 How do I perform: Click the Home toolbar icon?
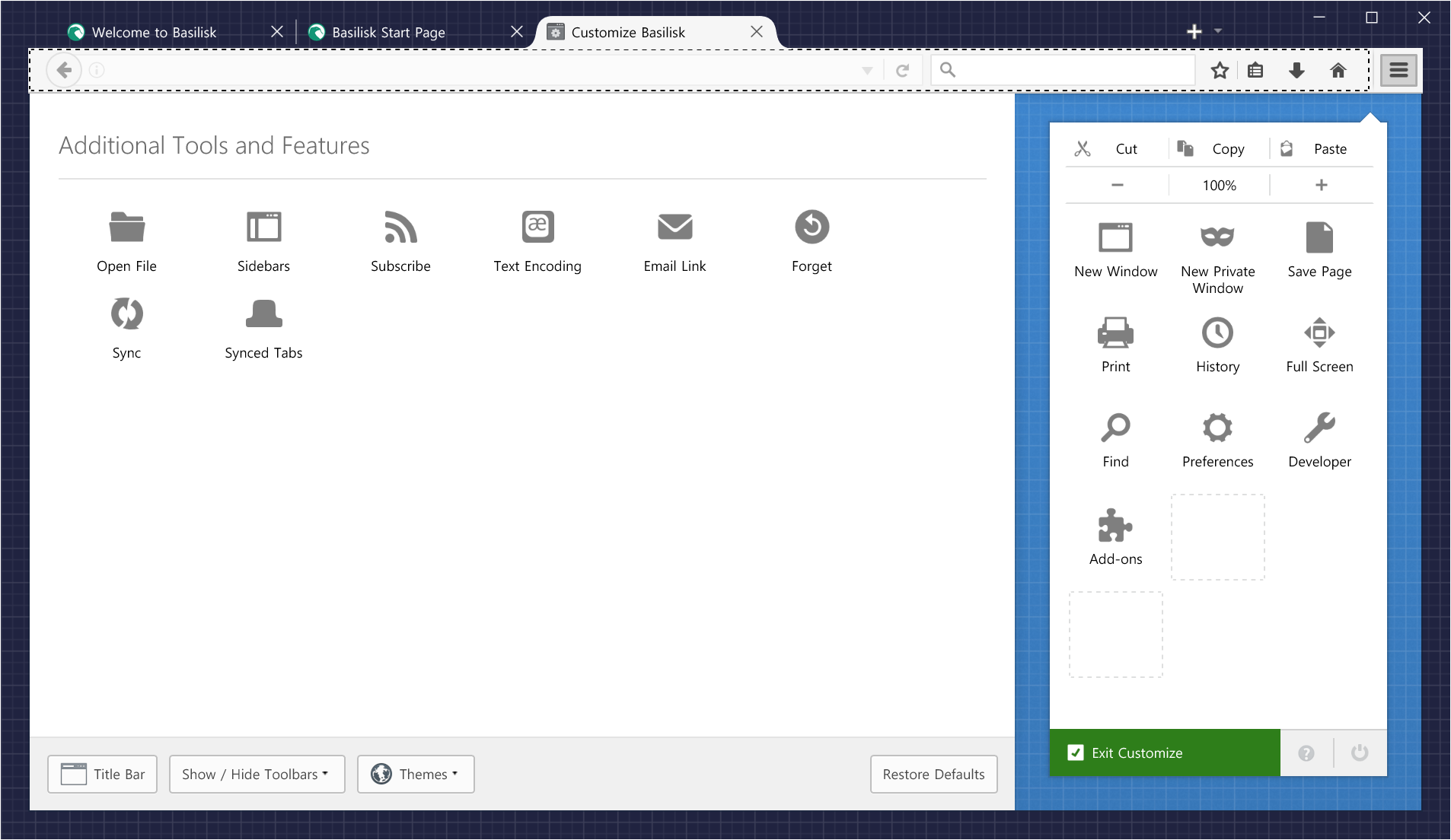coord(1338,70)
